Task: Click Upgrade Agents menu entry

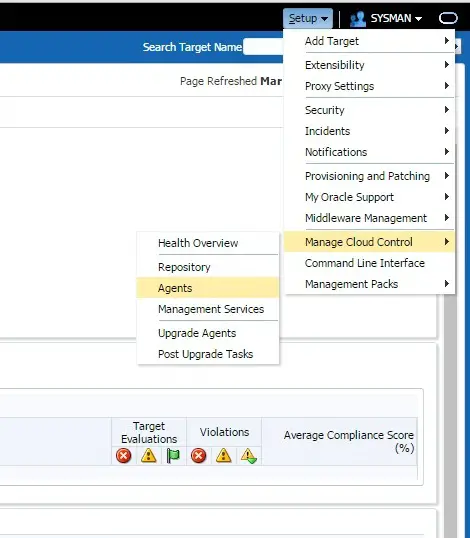Action: [208, 333]
